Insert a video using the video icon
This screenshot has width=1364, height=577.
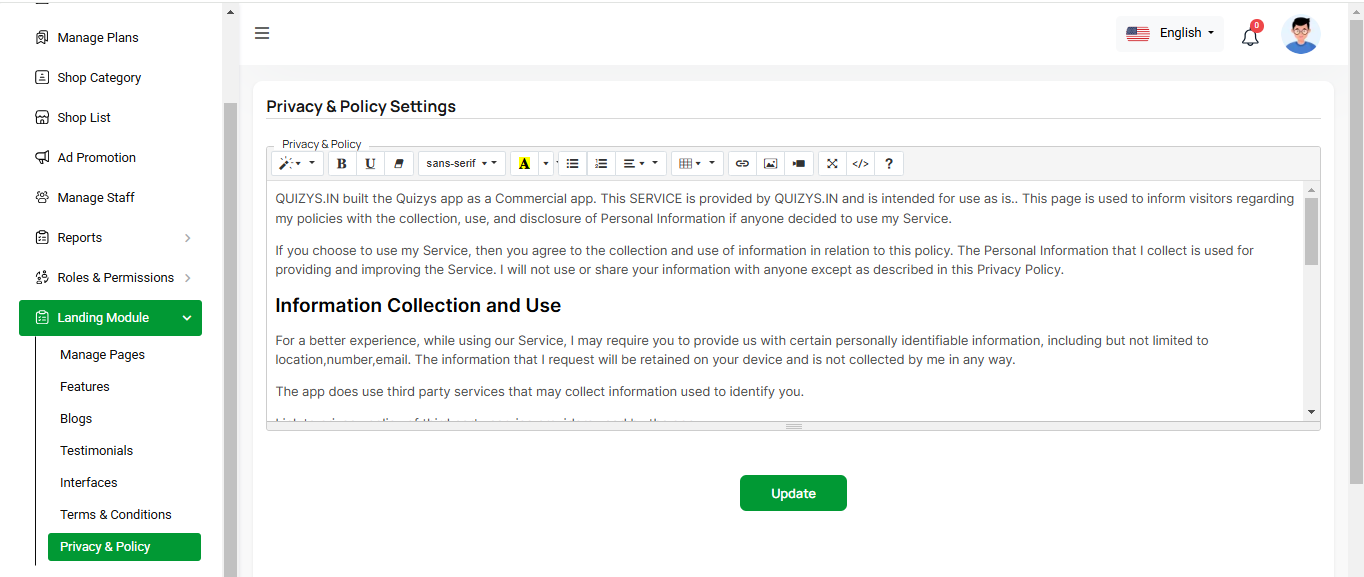798,163
